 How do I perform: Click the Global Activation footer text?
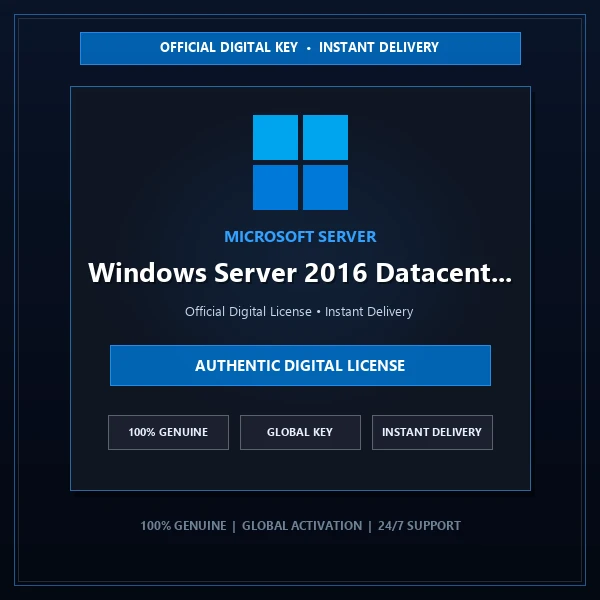tap(302, 526)
